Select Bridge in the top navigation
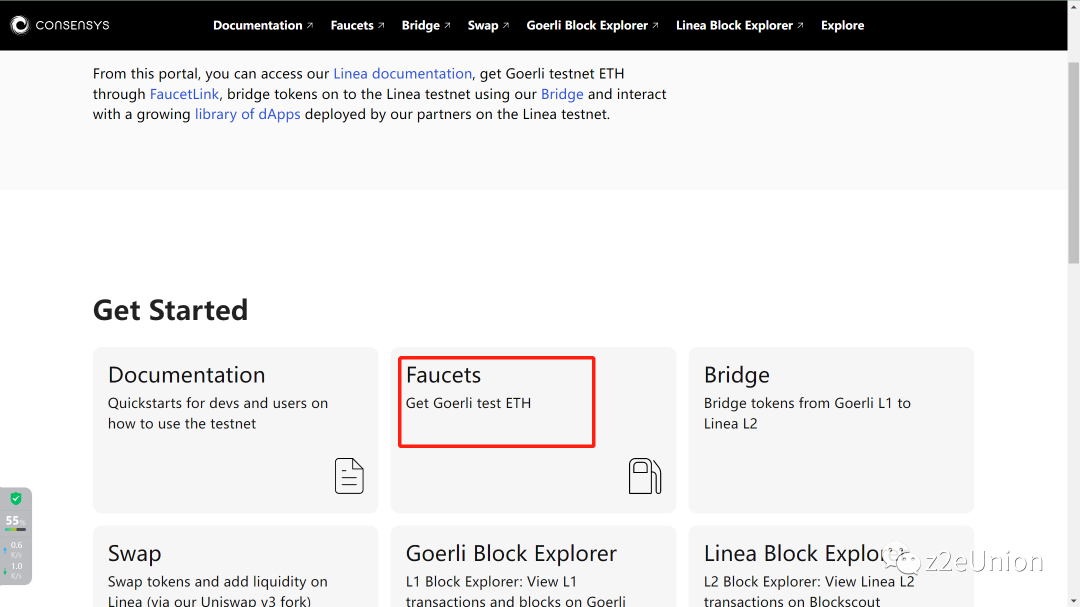The image size is (1080, 607). click(x=420, y=25)
